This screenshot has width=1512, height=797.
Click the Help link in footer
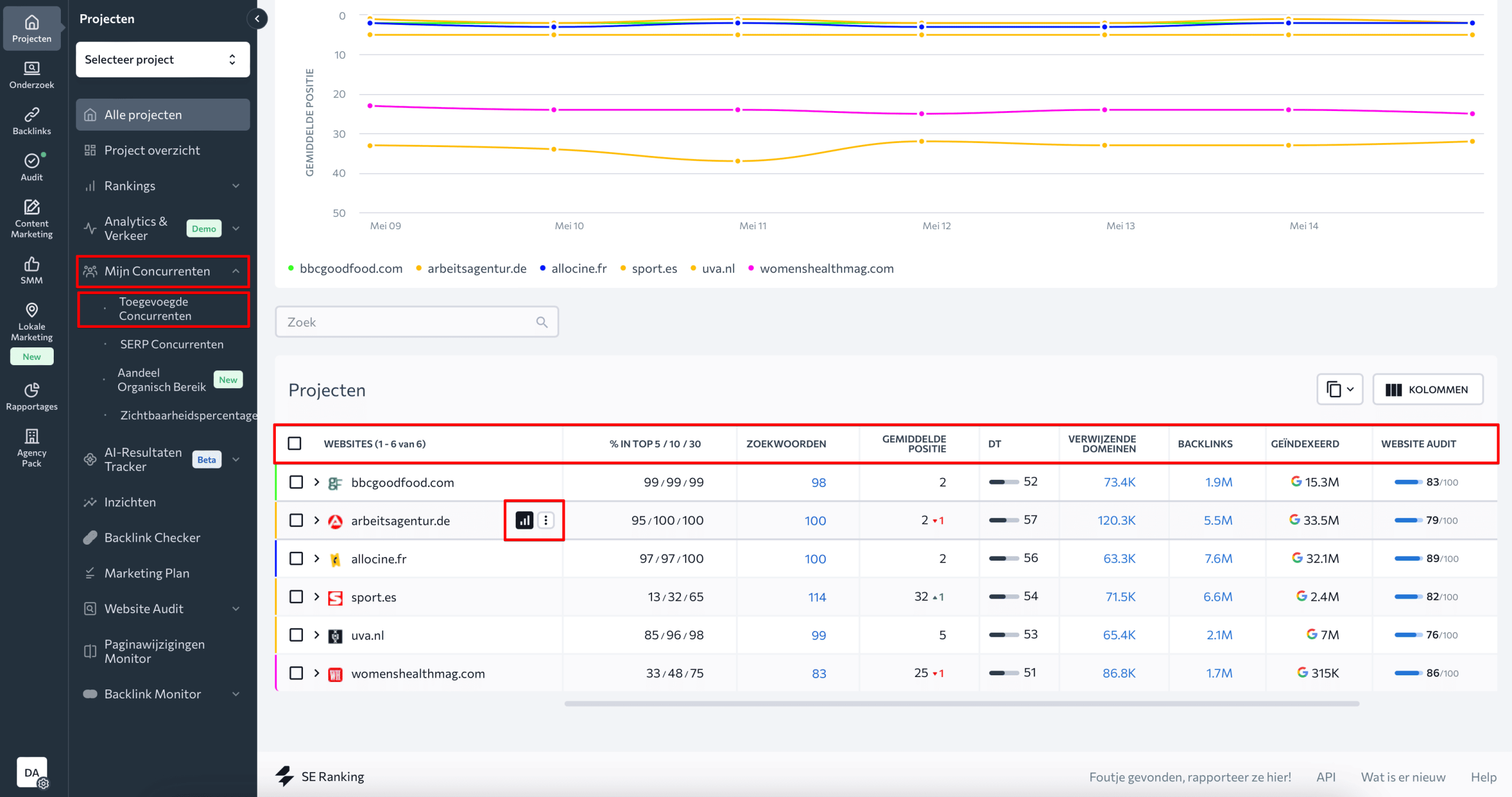1483,777
